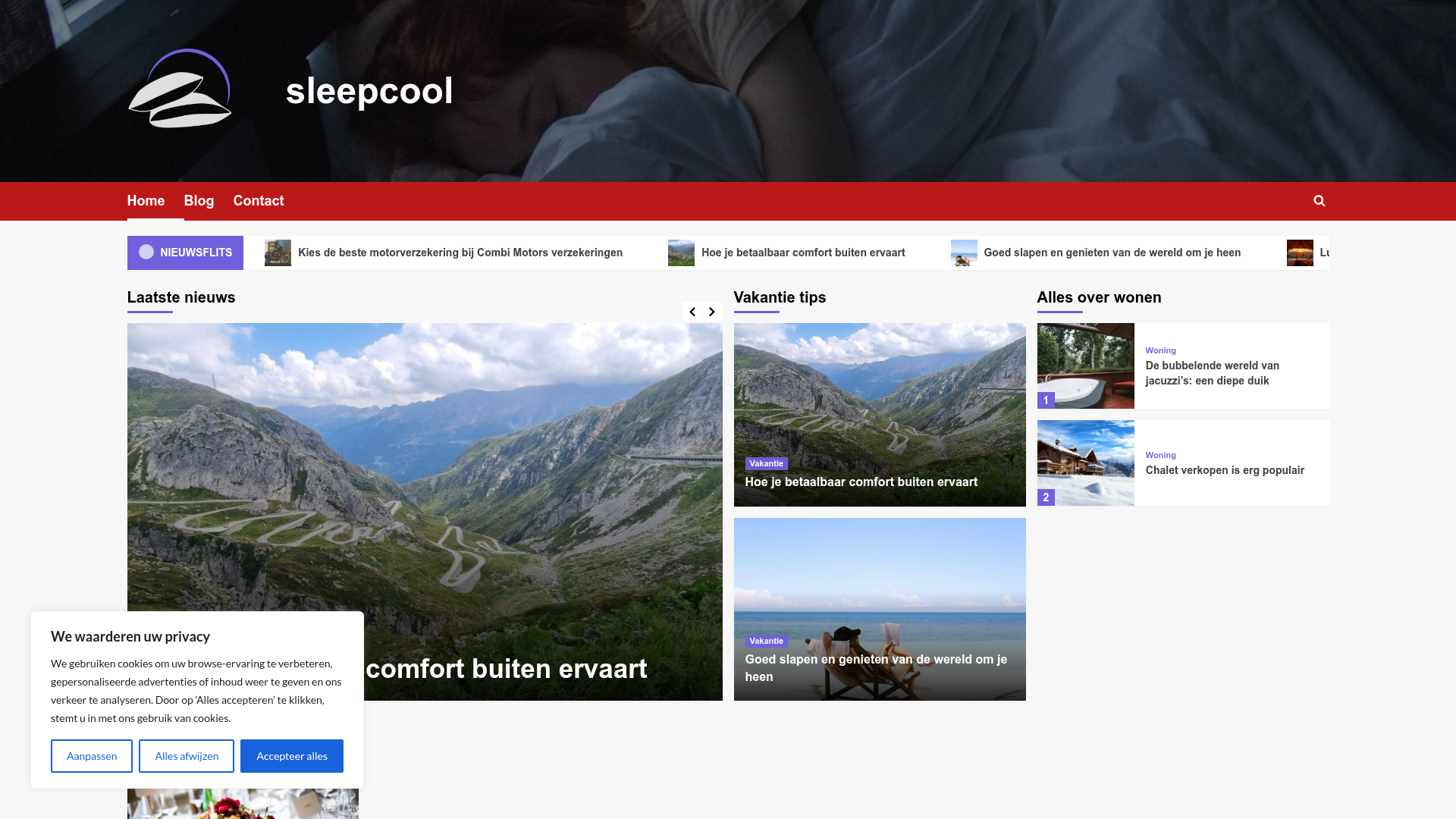Click the sleepcool site title
This screenshot has width=1456, height=819.
point(369,91)
